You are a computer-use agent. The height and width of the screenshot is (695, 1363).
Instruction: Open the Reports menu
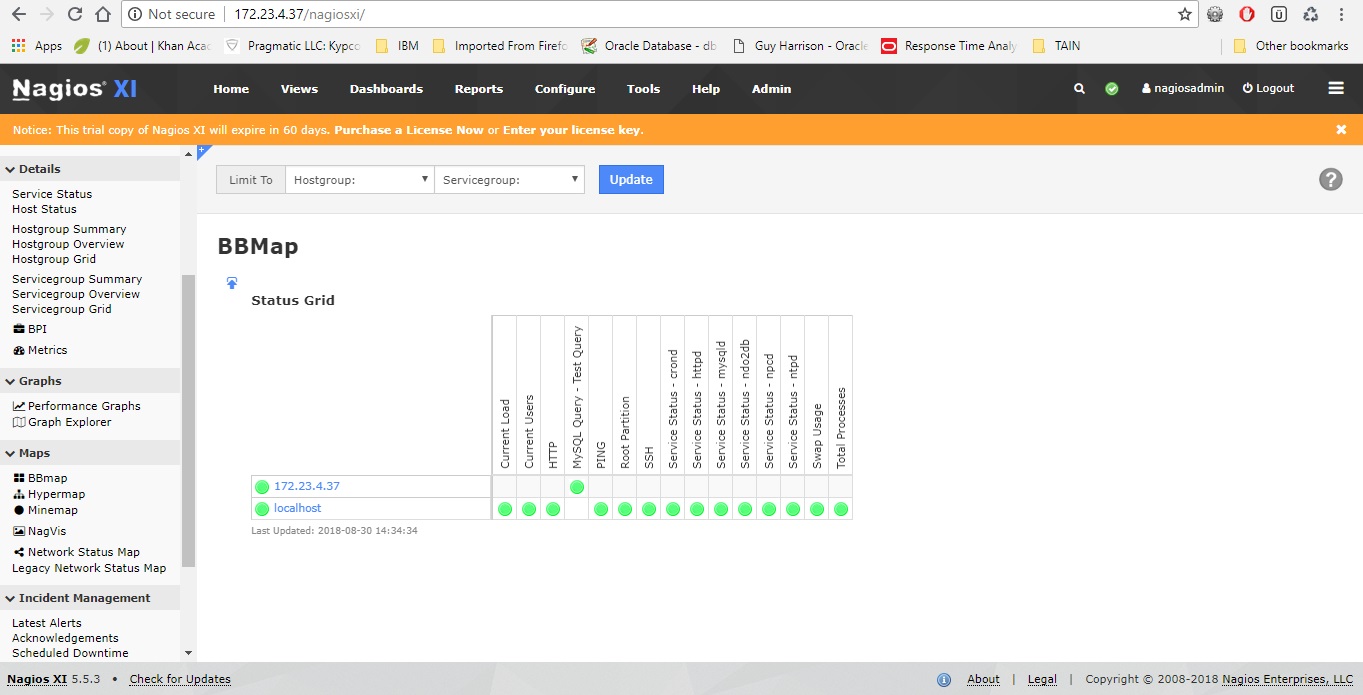479,89
